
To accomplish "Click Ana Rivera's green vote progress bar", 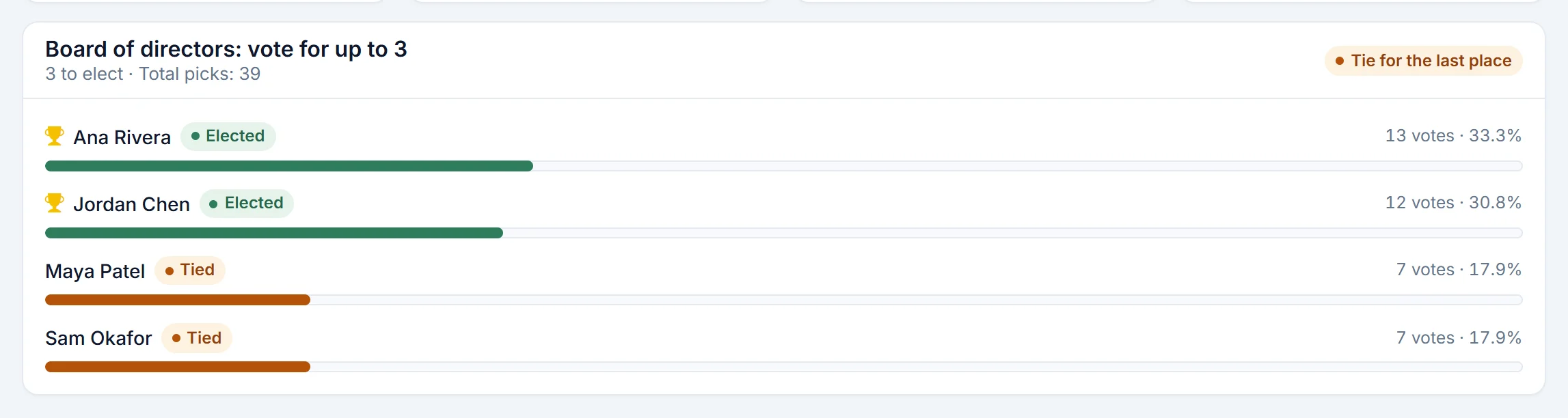I will click(289, 166).
